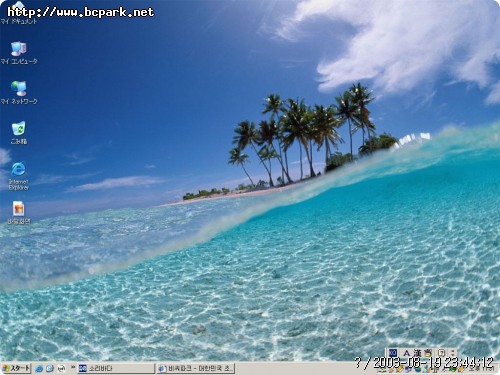The height and width of the screenshot is (375, 500).
Task: Click the blue IME icon on language bar
Action: (393, 353)
